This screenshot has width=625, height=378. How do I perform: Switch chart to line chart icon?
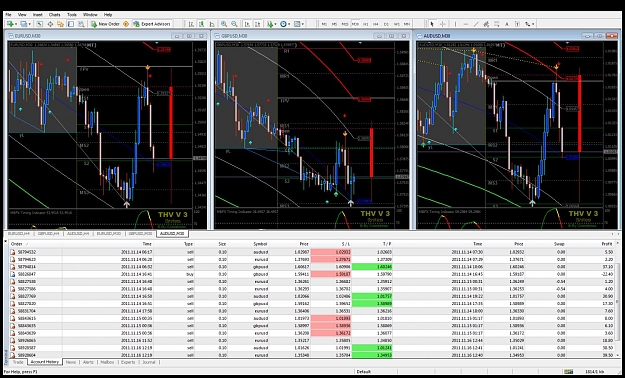(212, 24)
